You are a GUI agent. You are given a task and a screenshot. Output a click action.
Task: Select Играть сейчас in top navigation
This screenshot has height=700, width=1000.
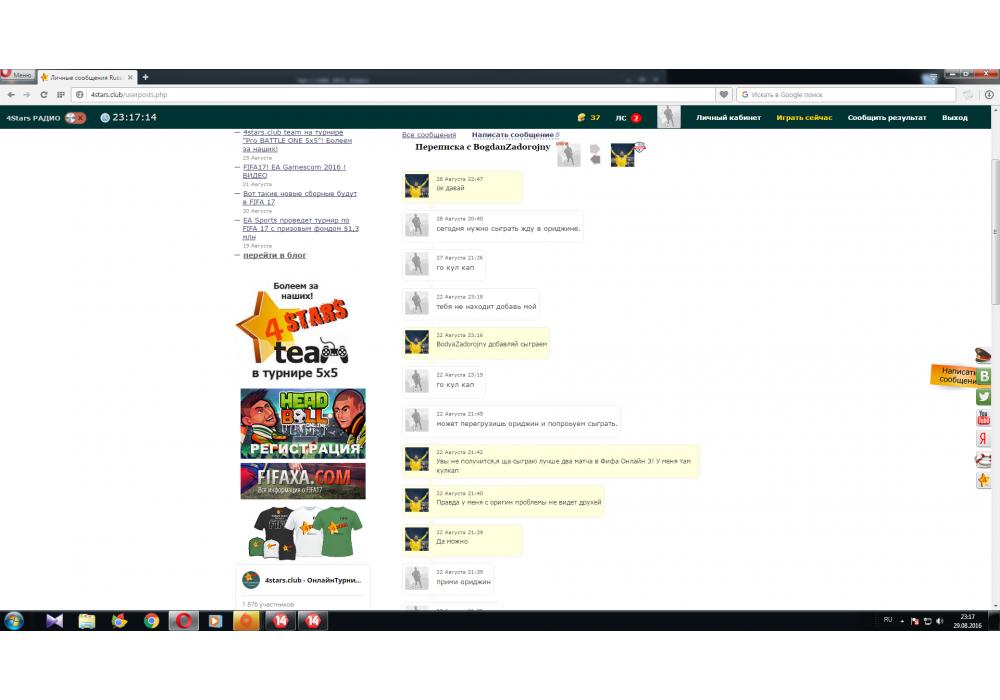point(804,118)
